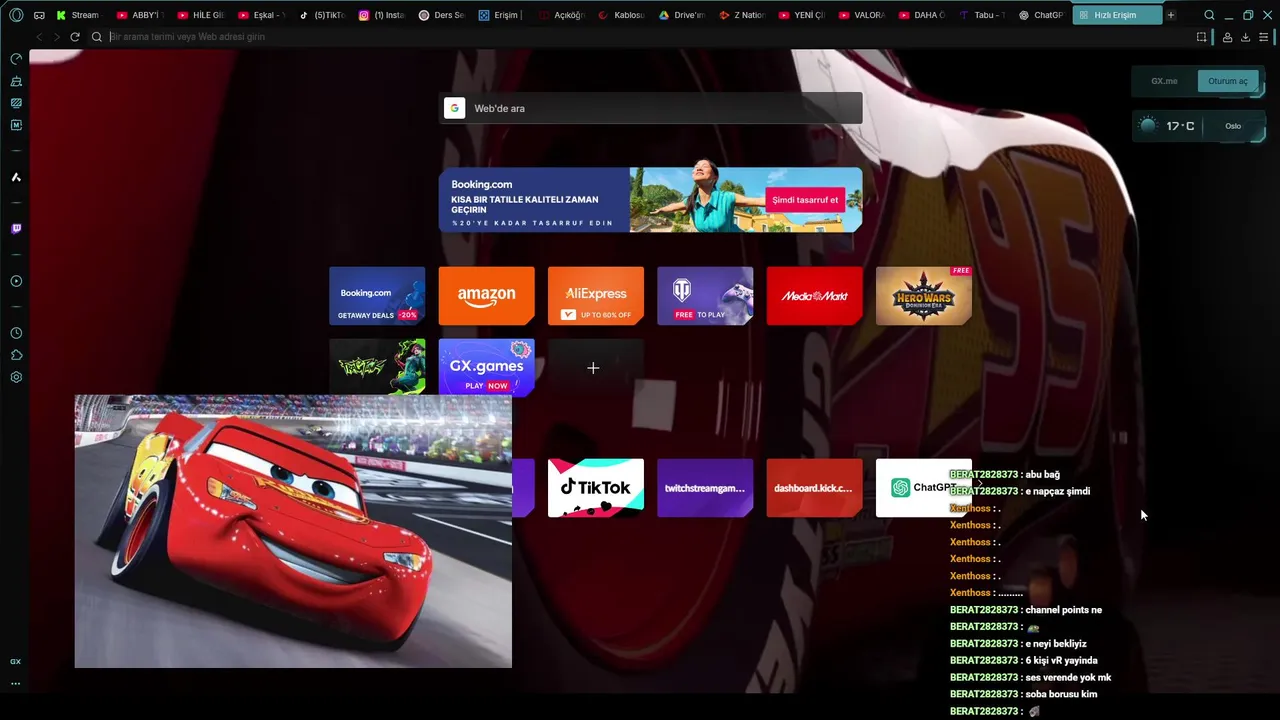
Task: Open the Amazon speed dial tile
Action: coord(486,296)
